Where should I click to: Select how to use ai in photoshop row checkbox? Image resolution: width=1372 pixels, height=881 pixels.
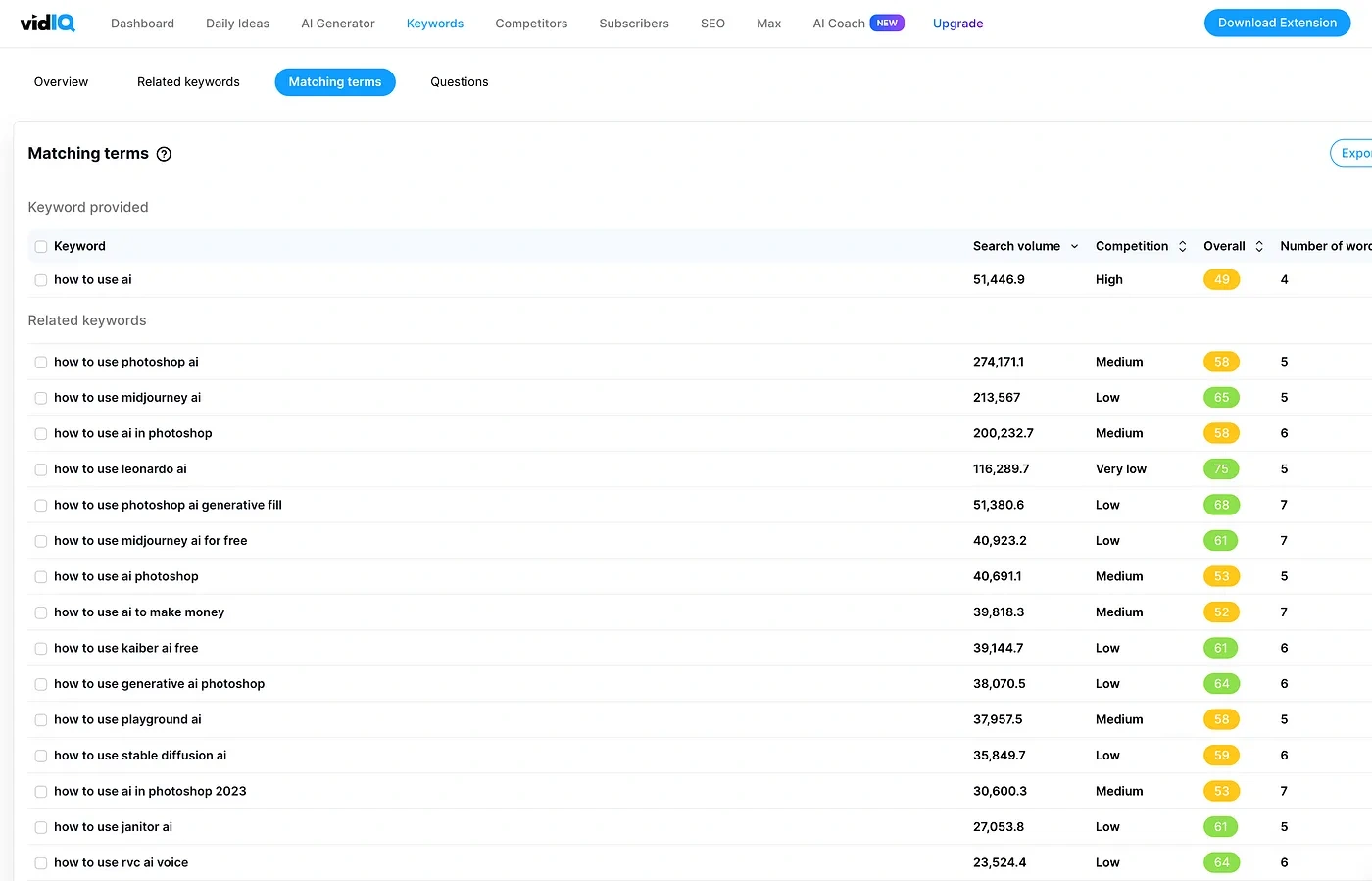pos(41,434)
